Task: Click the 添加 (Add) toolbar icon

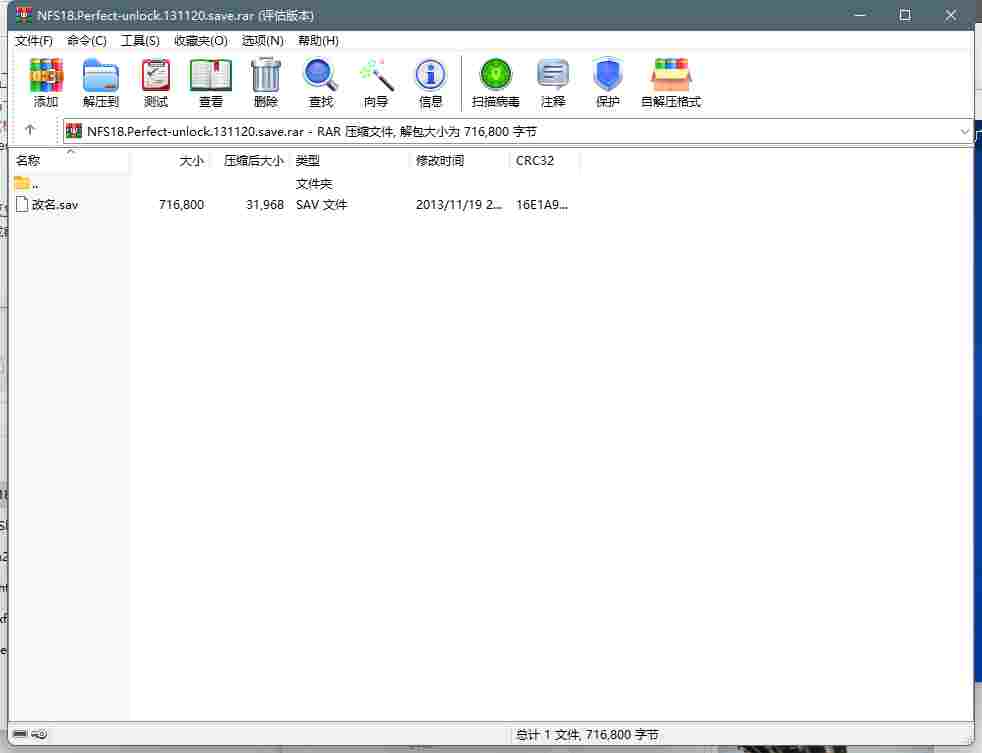Action: click(x=46, y=83)
